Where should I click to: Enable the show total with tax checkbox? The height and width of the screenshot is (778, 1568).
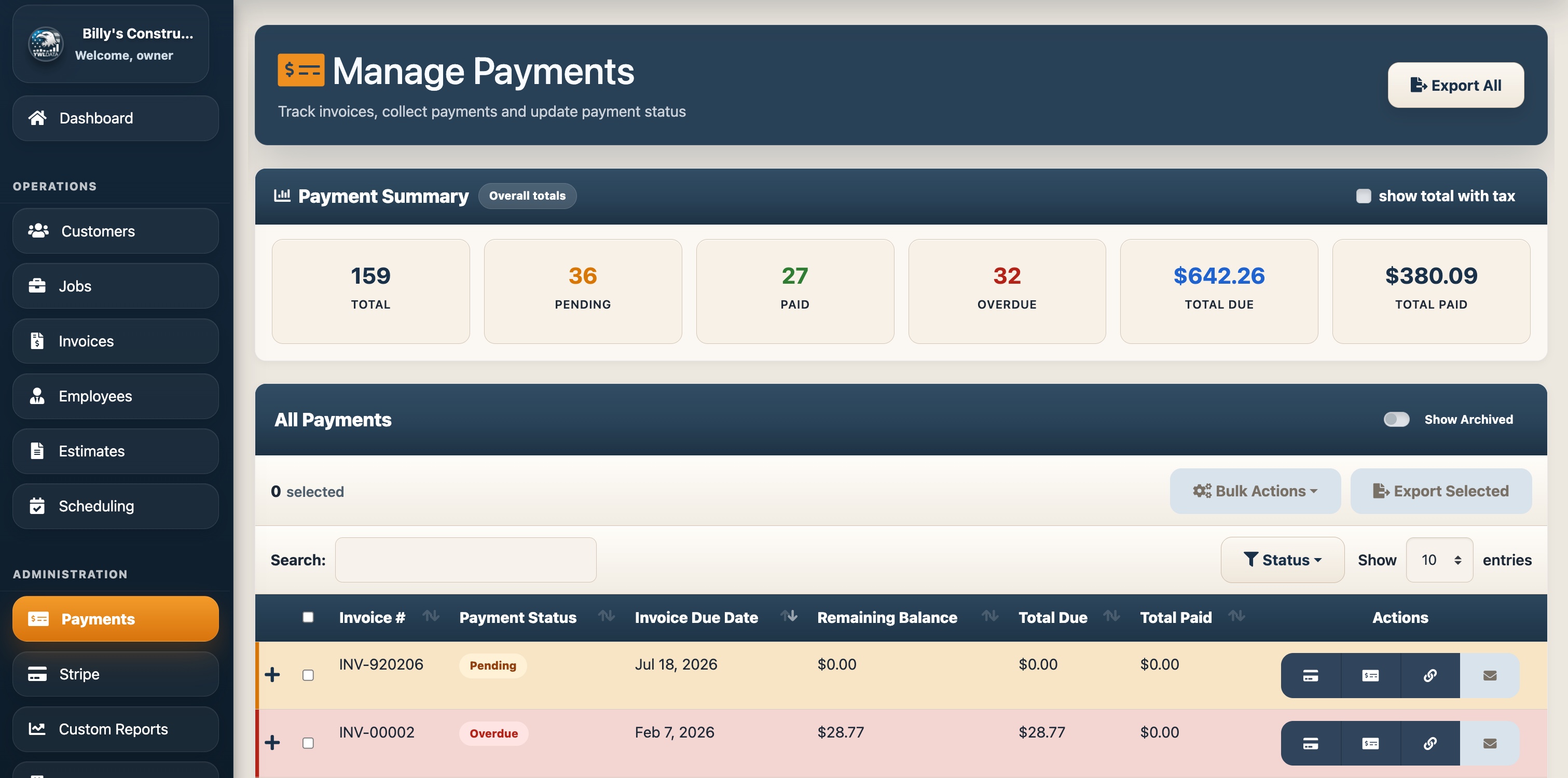(x=1364, y=196)
